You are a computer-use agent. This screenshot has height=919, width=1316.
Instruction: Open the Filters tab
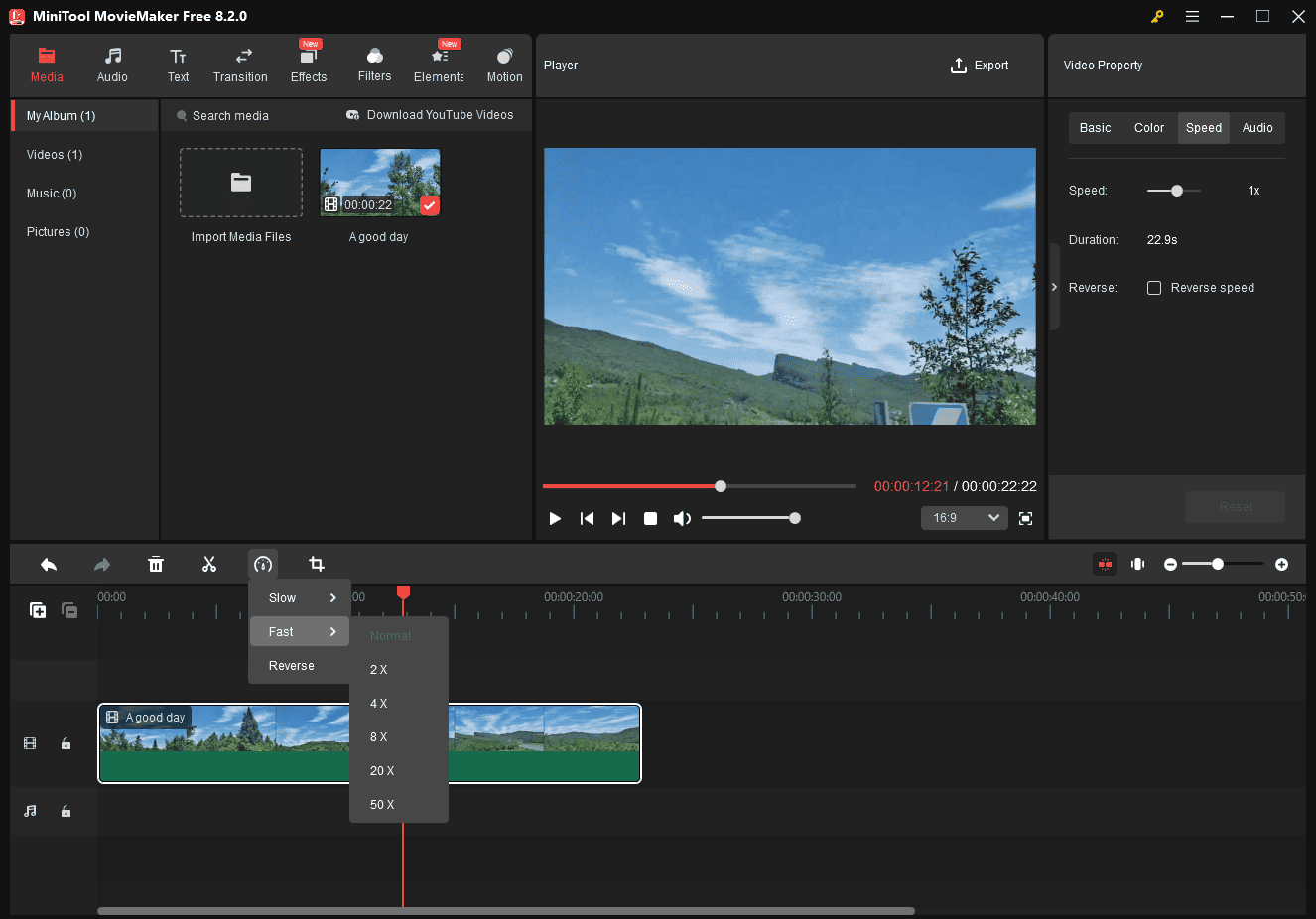(374, 66)
